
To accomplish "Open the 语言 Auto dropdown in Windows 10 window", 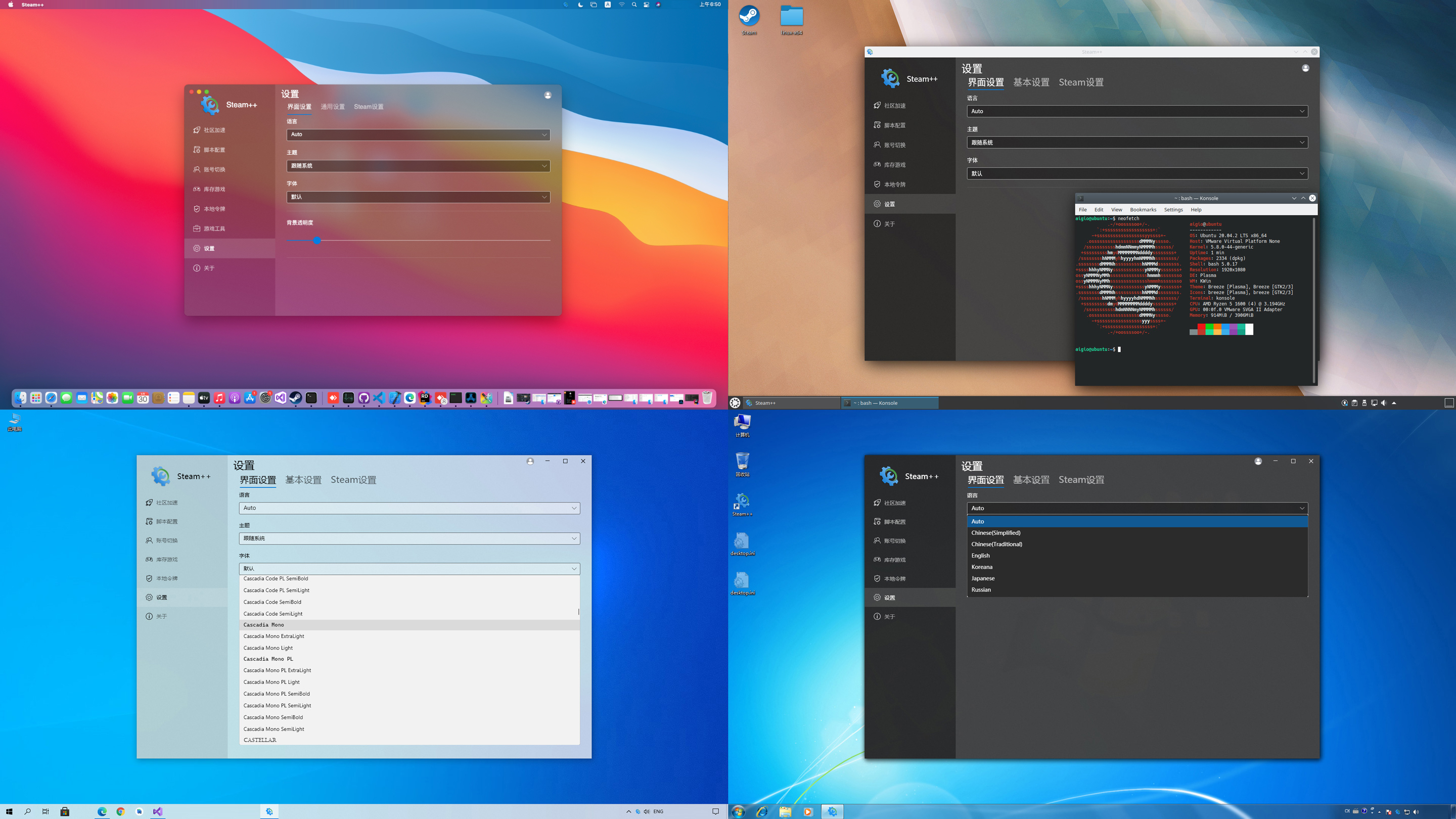I will coord(409,508).
